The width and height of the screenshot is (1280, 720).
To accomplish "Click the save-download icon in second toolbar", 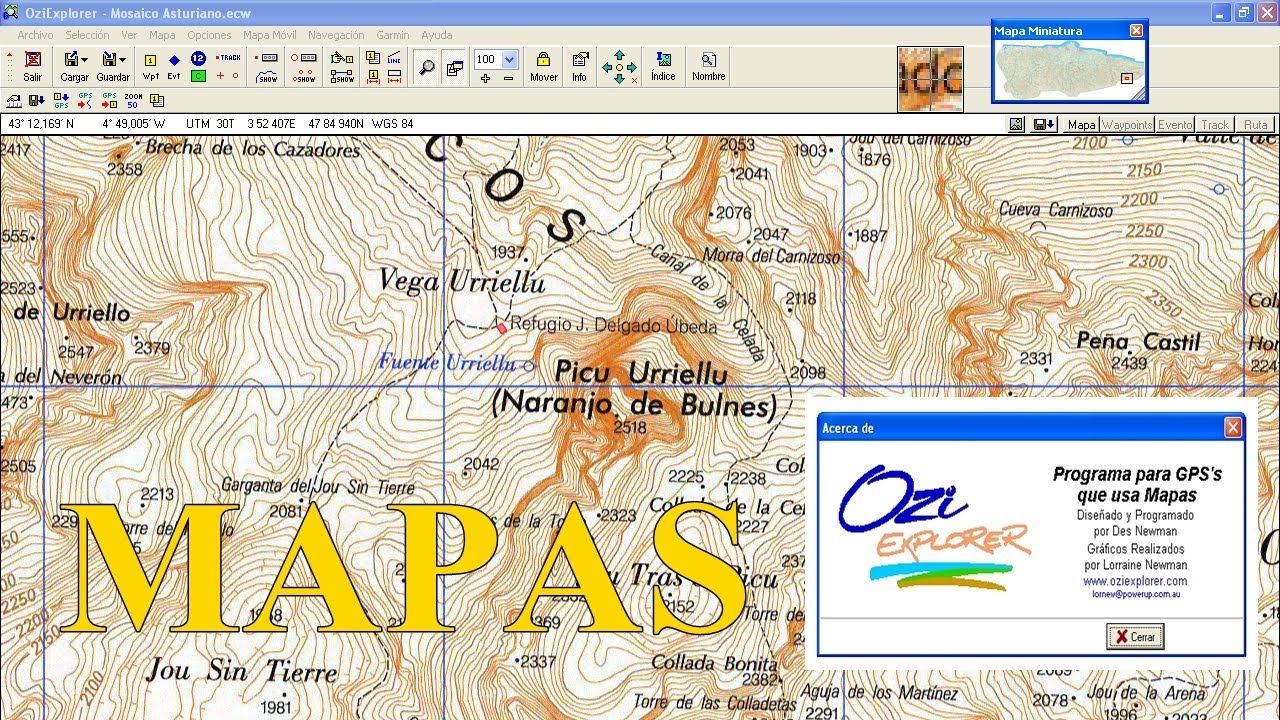I will [x=37, y=100].
